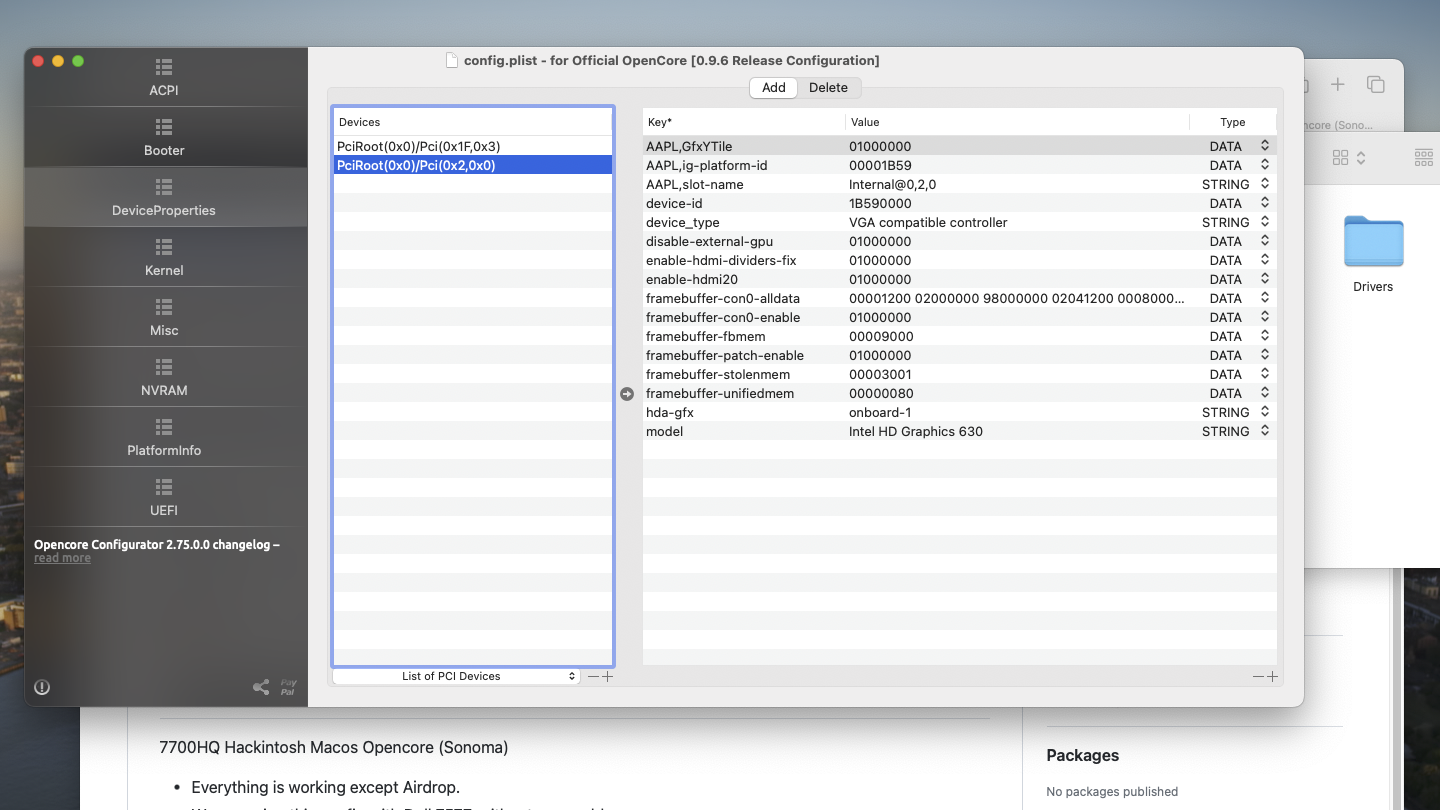Open the ACPI section in sidebar
The height and width of the screenshot is (810, 1440).
click(x=164, y=77)
